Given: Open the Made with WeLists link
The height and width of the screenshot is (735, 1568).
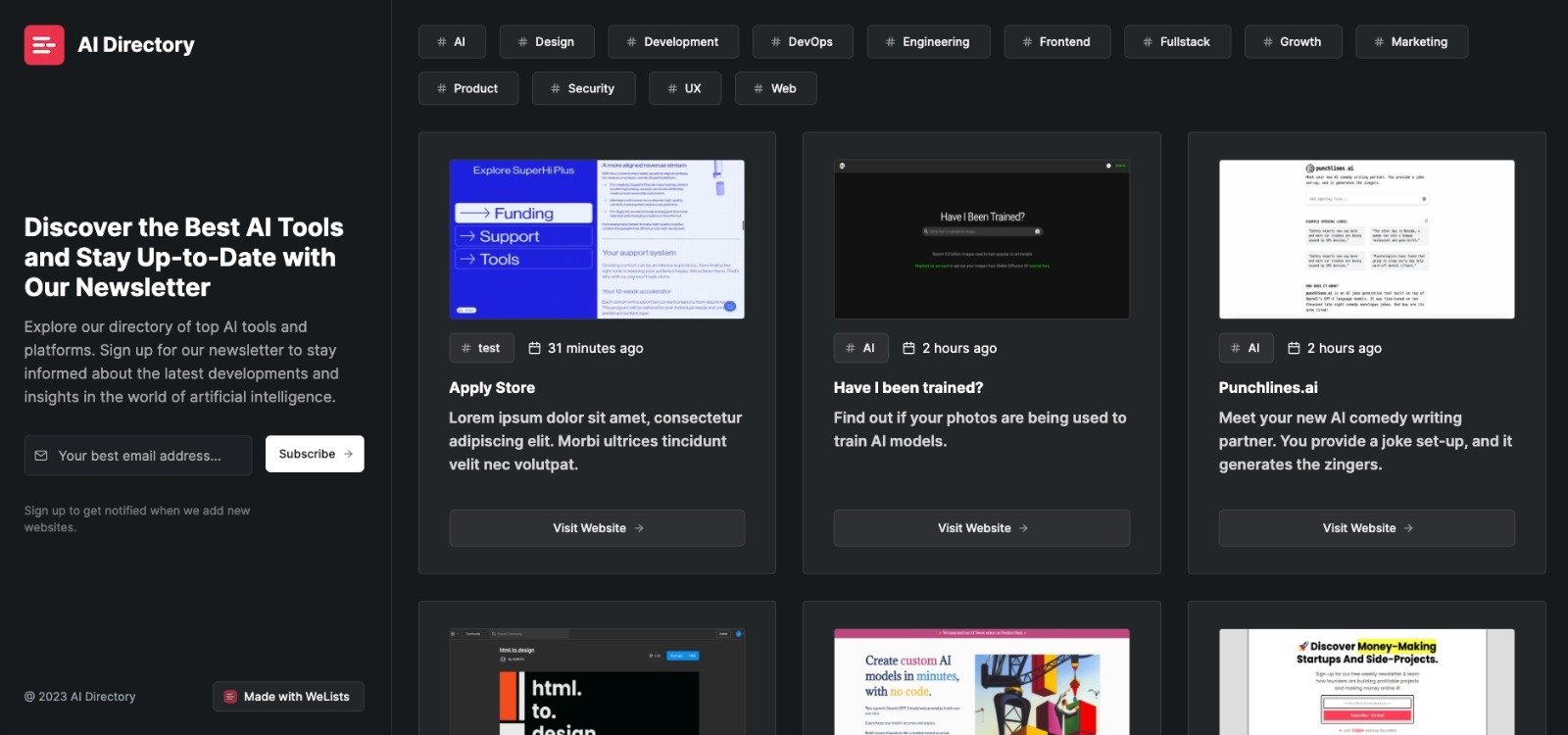Looking at the screenshot, I should (288, 697).
